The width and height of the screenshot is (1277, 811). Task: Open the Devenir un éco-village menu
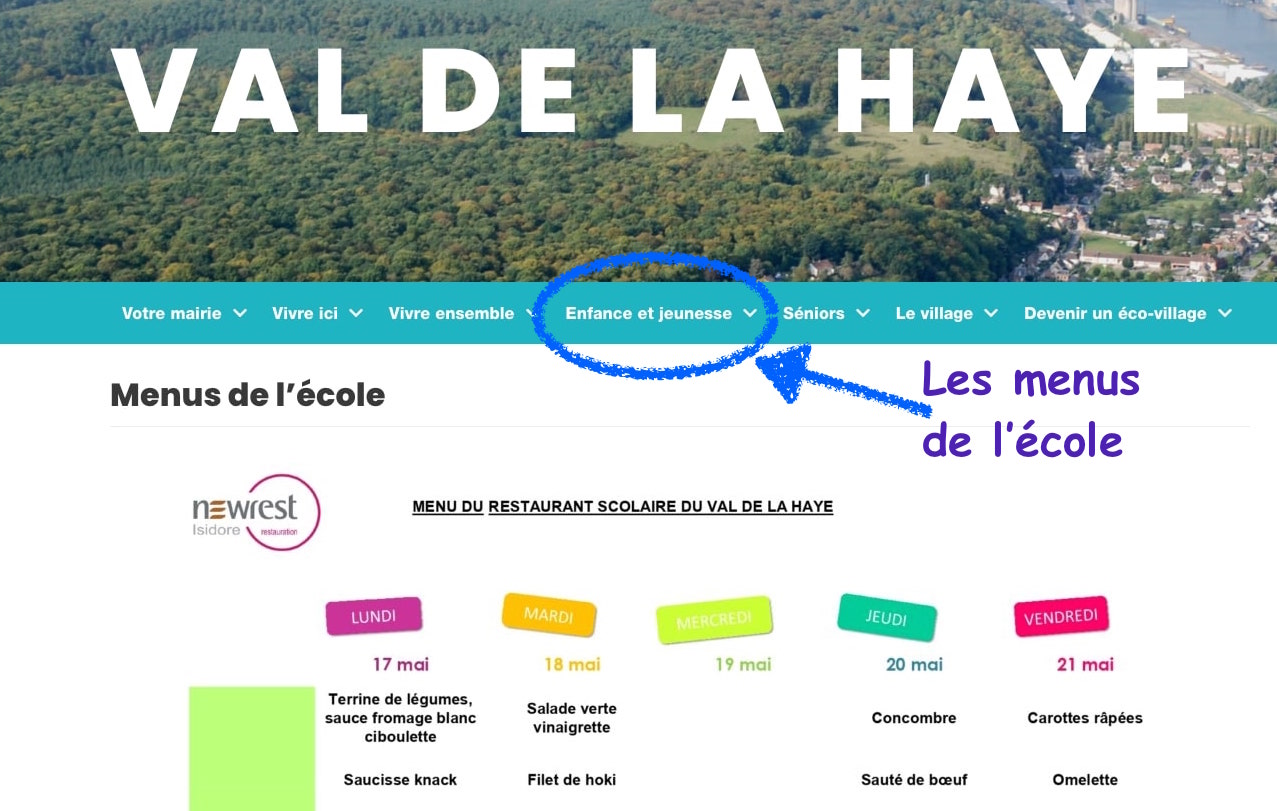[1115, 313]
